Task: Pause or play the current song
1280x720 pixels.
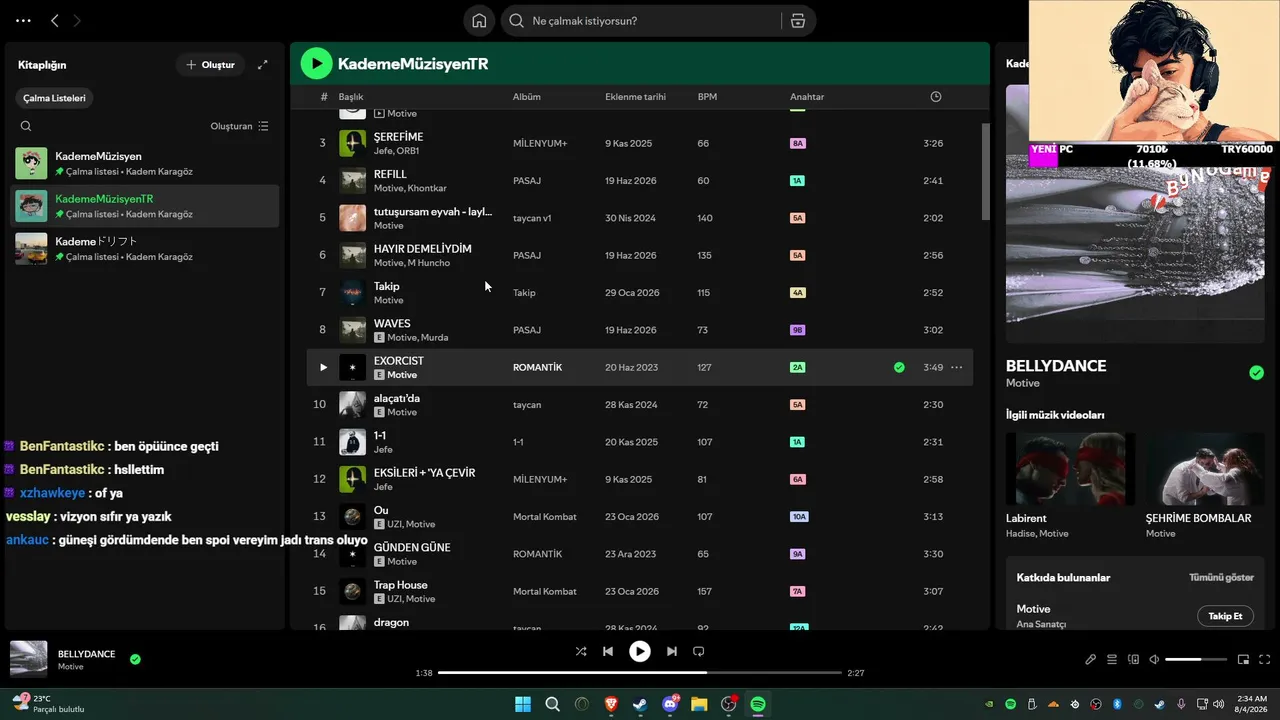Action: (640, 651)
